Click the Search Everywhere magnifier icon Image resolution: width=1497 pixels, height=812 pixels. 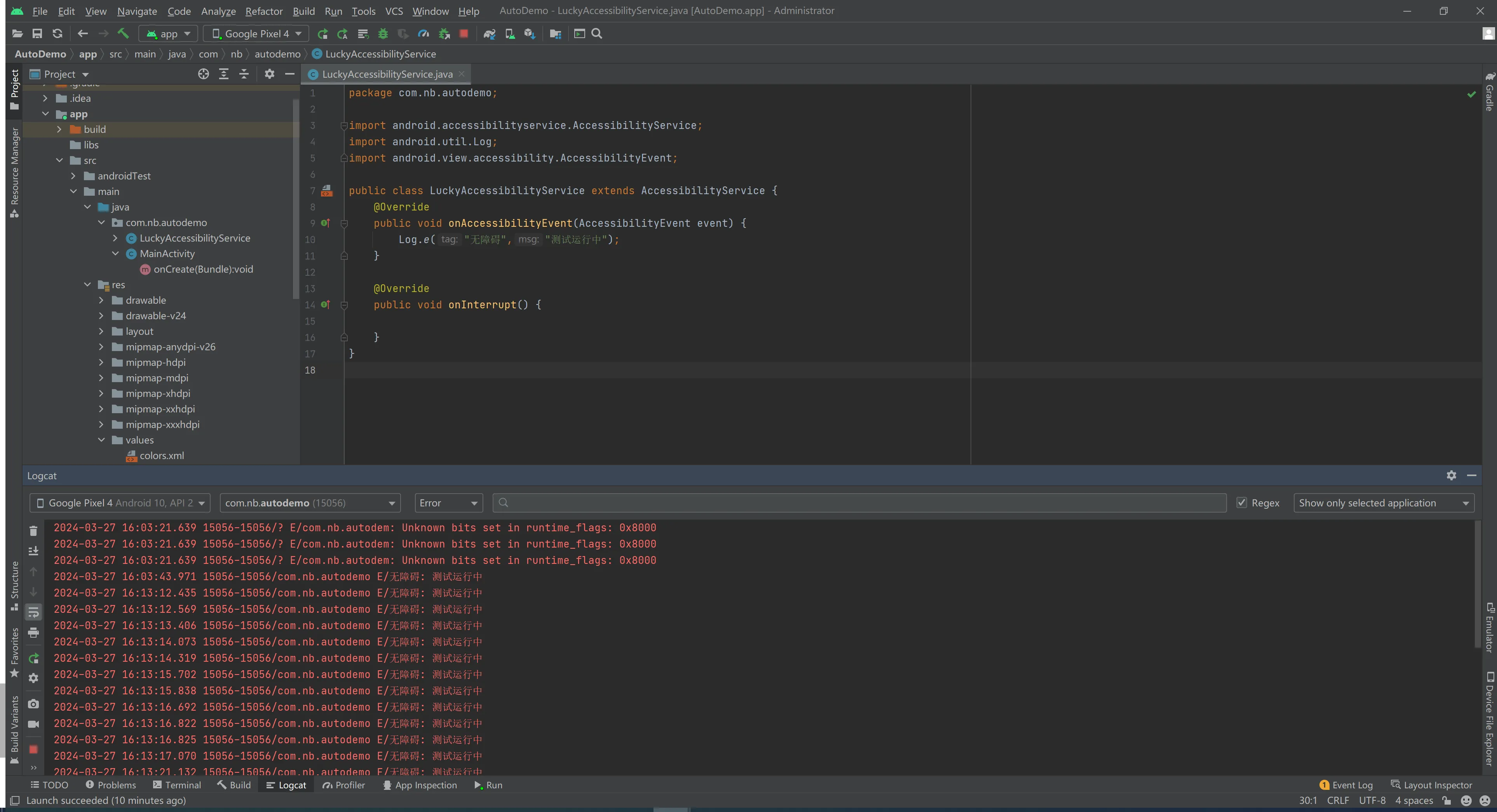[597, 34]
